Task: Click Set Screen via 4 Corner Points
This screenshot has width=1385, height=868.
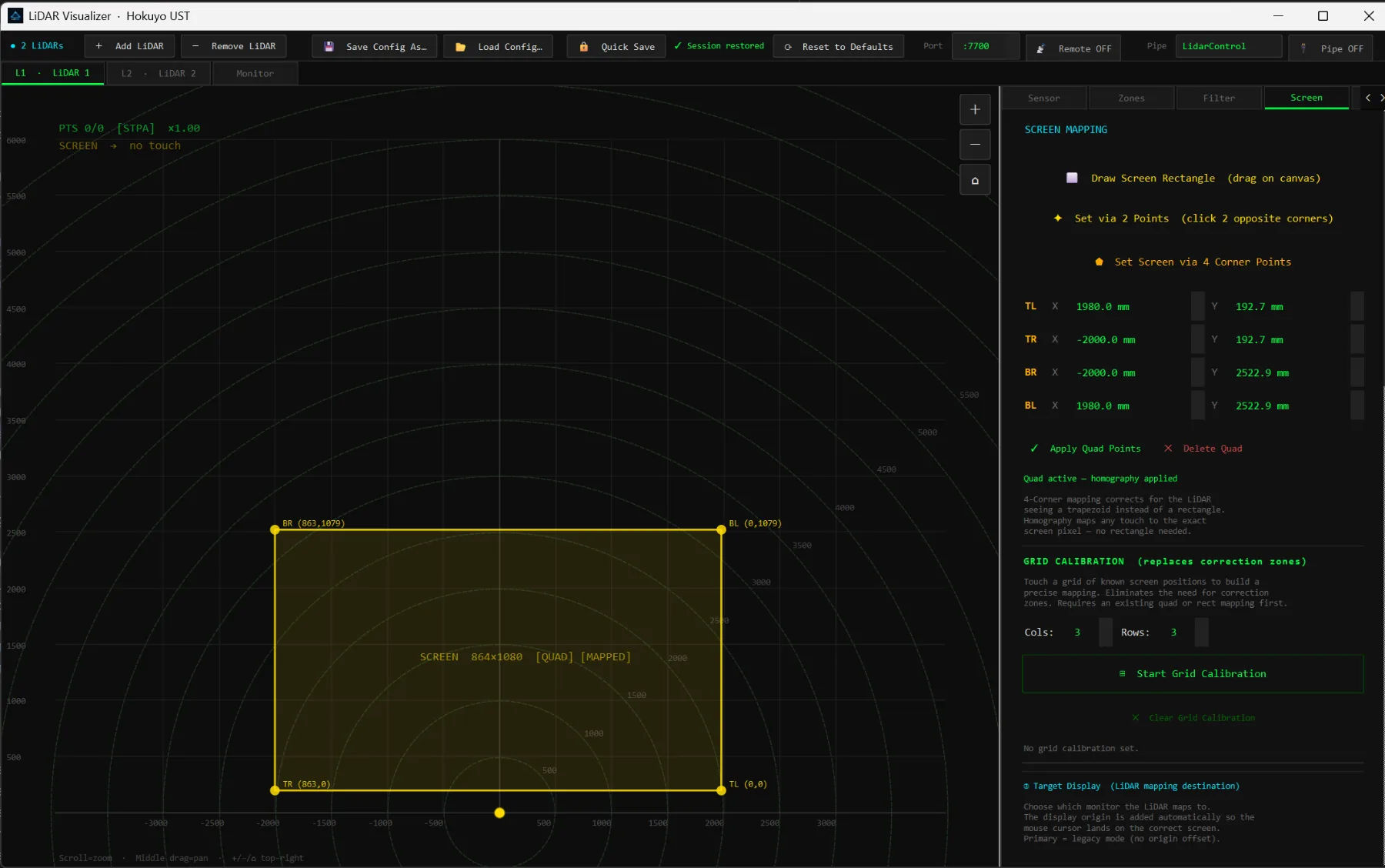Action: pos(1193,262)
